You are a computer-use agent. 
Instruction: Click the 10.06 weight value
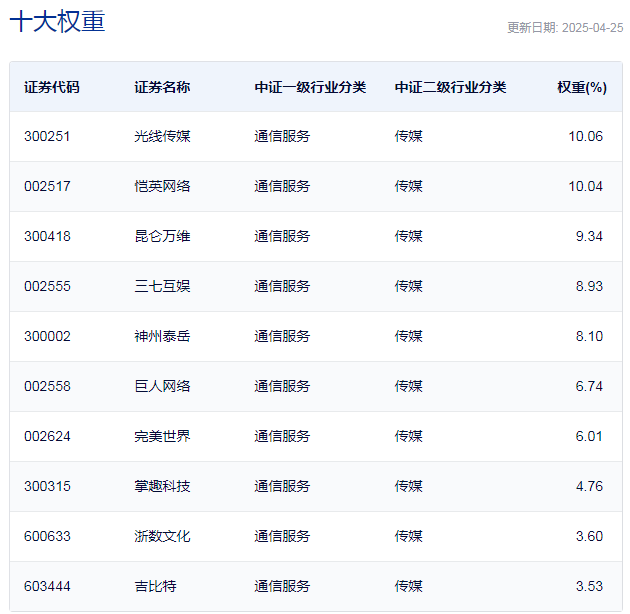pos(585,136)
